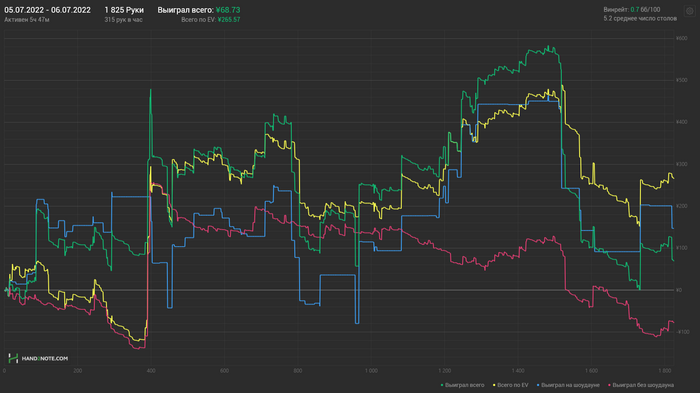Click the date range 05.07.2022 - 06.07.2022
700x393 pixels.
(47, 10)
